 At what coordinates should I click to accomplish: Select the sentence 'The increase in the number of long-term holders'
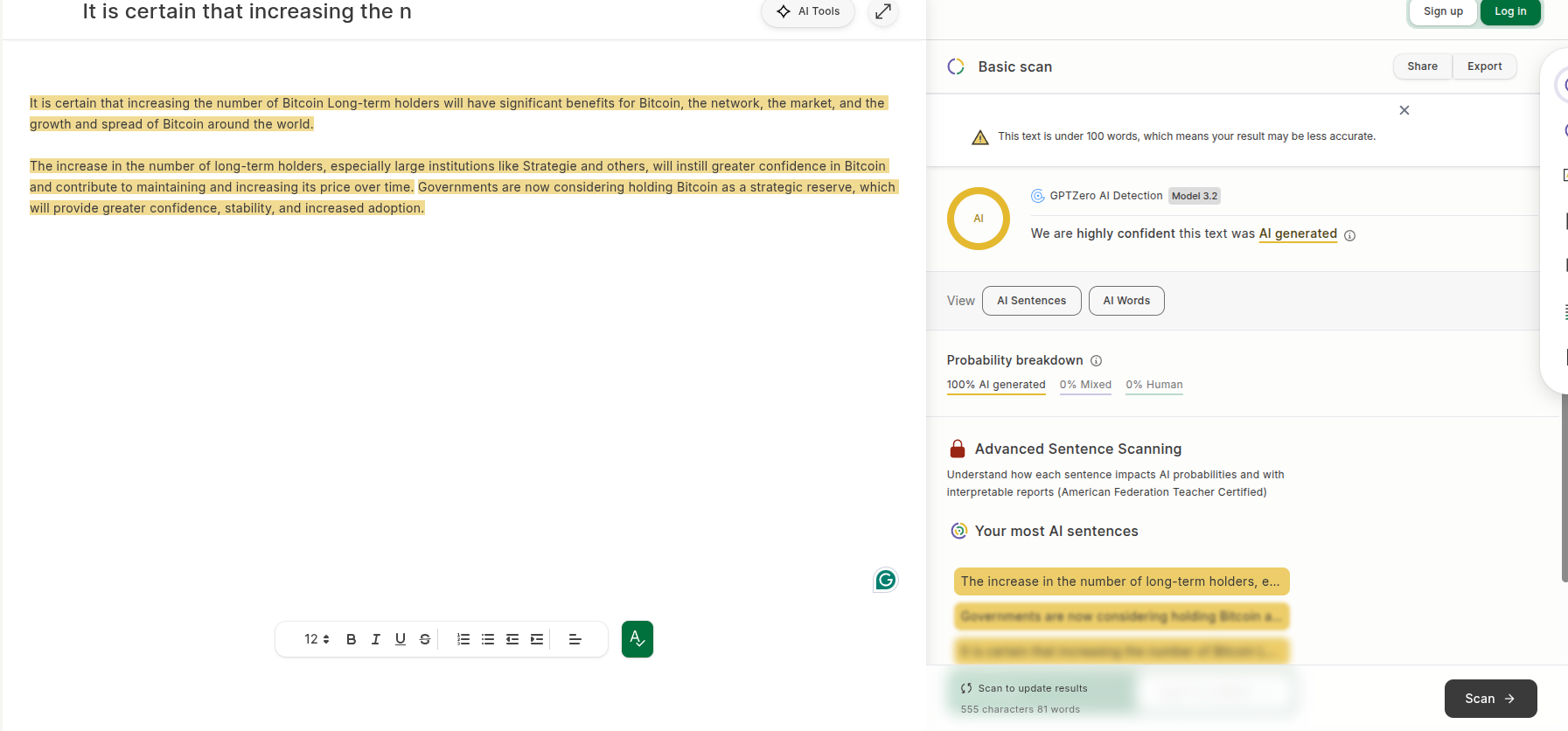tap(1121, 581)
